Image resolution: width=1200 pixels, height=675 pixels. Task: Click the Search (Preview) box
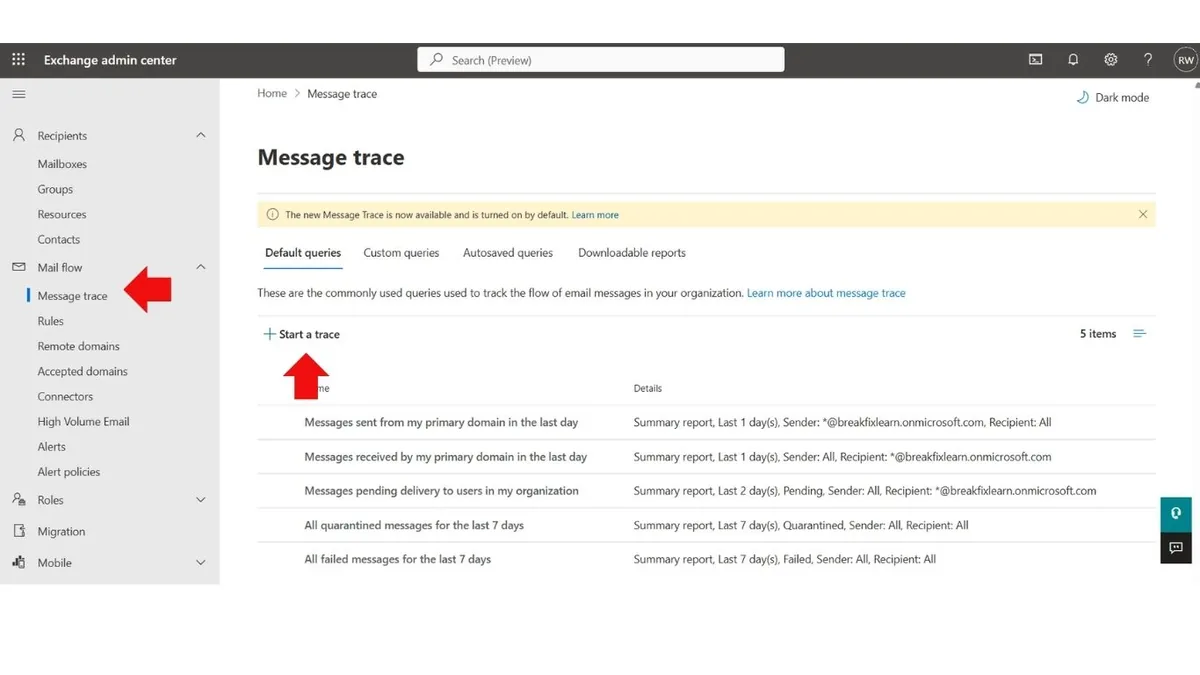(x=600, y=60)
